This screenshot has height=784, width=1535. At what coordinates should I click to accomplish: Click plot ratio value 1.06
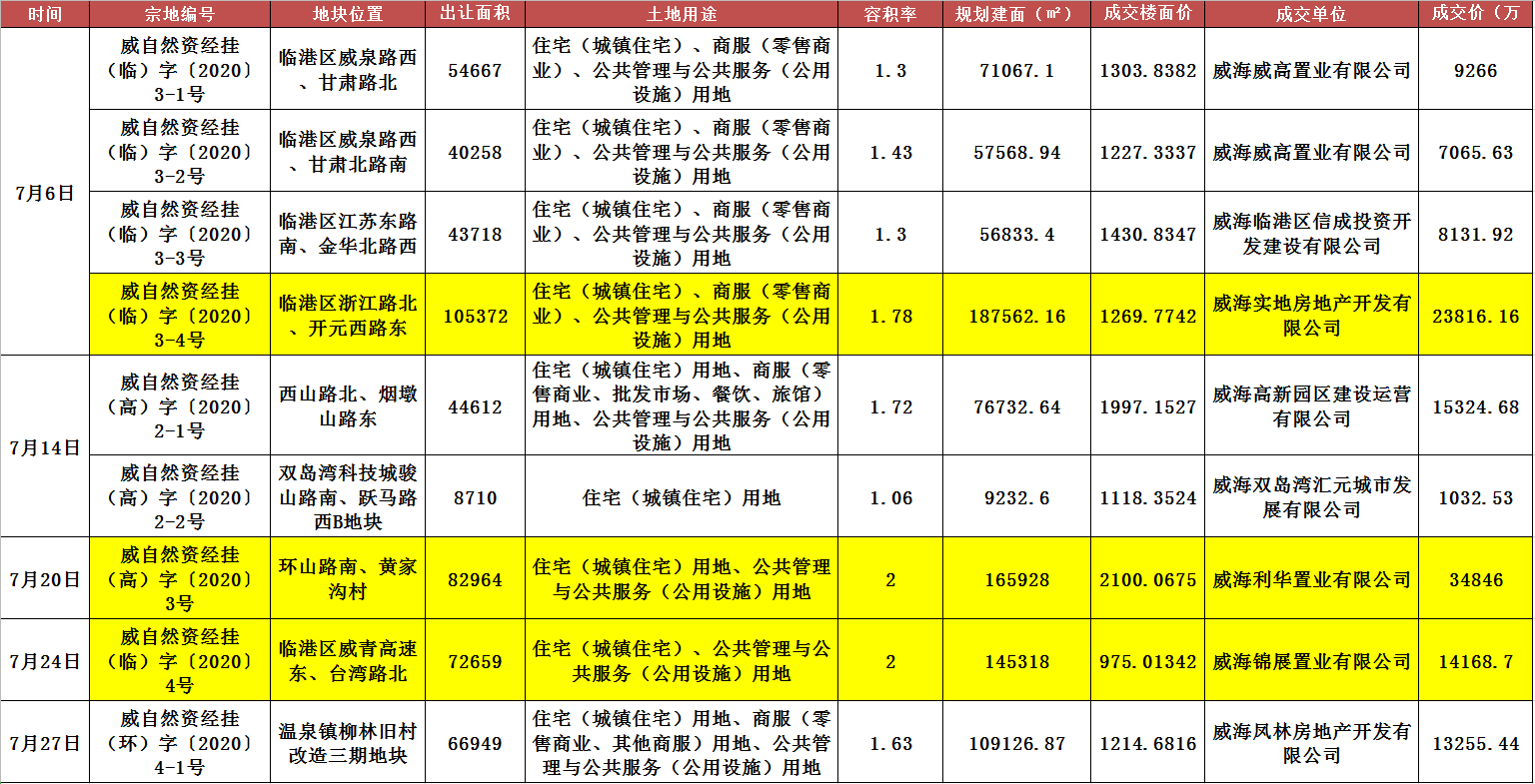tap(890, 497)
